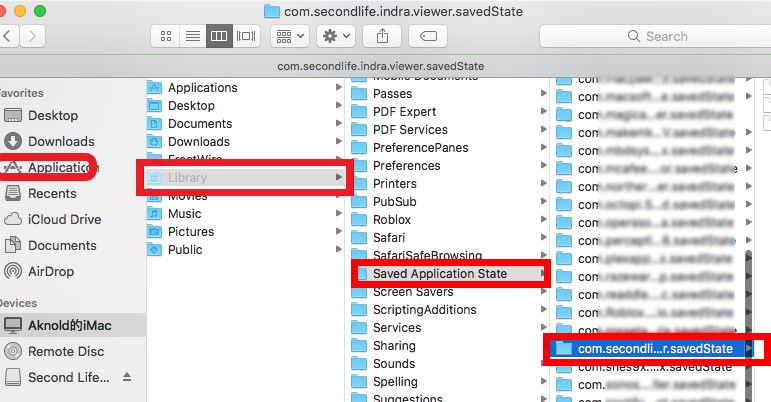The width and height of the screenshot is (771, 402).
Task: Select Applications folder in first column
Action: [x=245, y=87]
